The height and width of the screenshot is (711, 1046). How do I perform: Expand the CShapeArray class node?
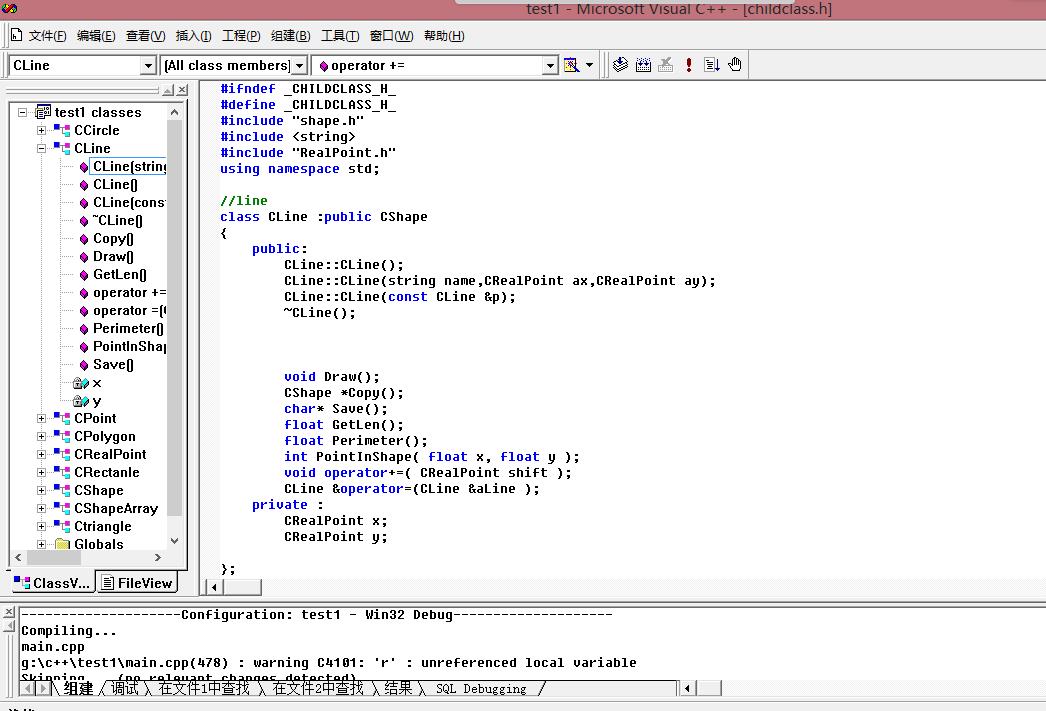[41, 508]
